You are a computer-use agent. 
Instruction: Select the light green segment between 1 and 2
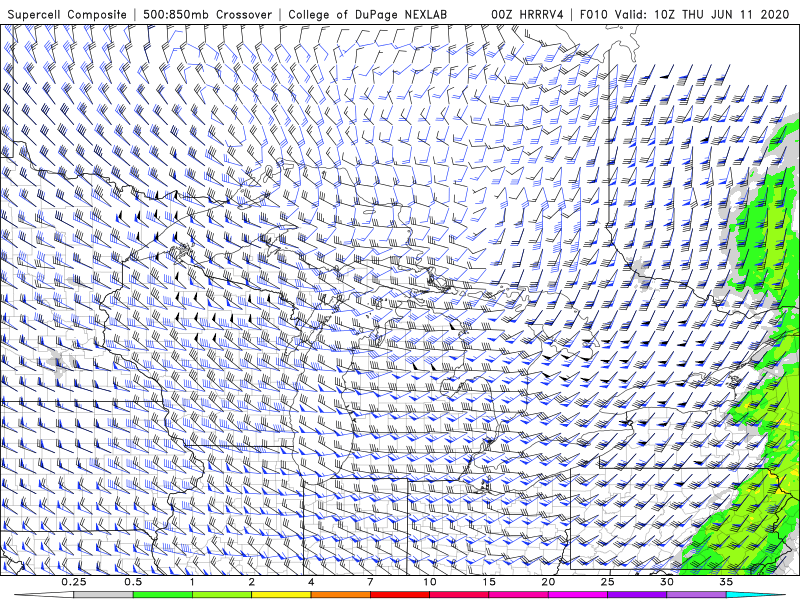222,595
